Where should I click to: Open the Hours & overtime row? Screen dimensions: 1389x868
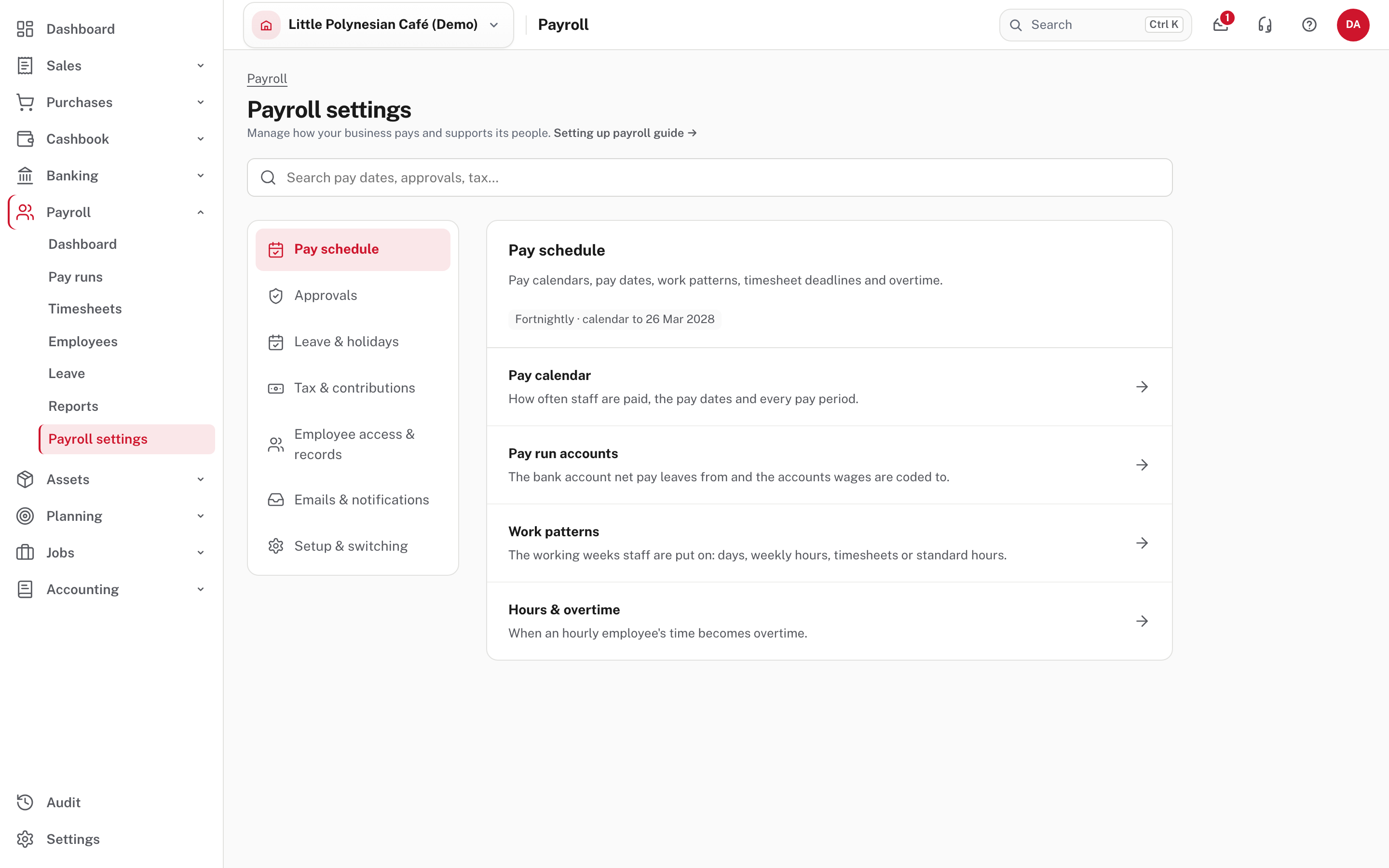pos(830,621)
